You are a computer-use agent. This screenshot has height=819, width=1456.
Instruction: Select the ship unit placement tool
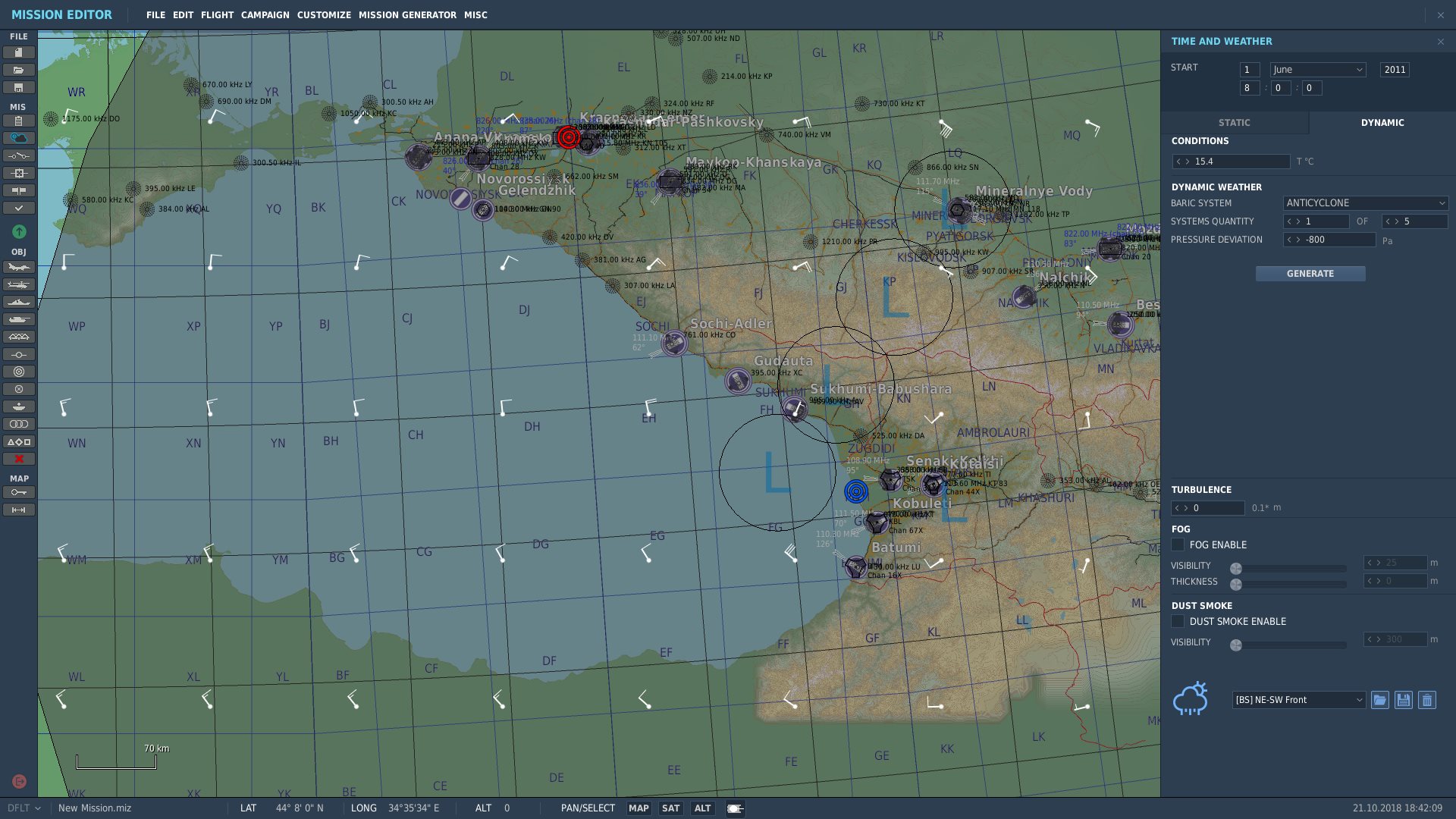(x=19, y=302)
